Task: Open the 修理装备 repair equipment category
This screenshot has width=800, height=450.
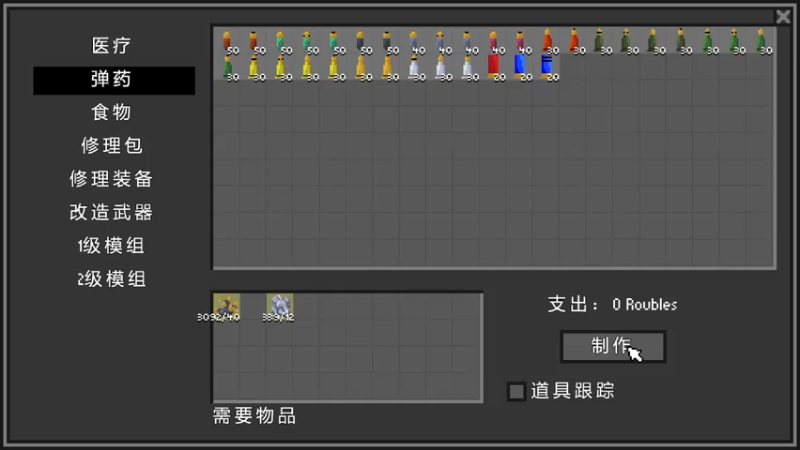Action: pos(111,179)
